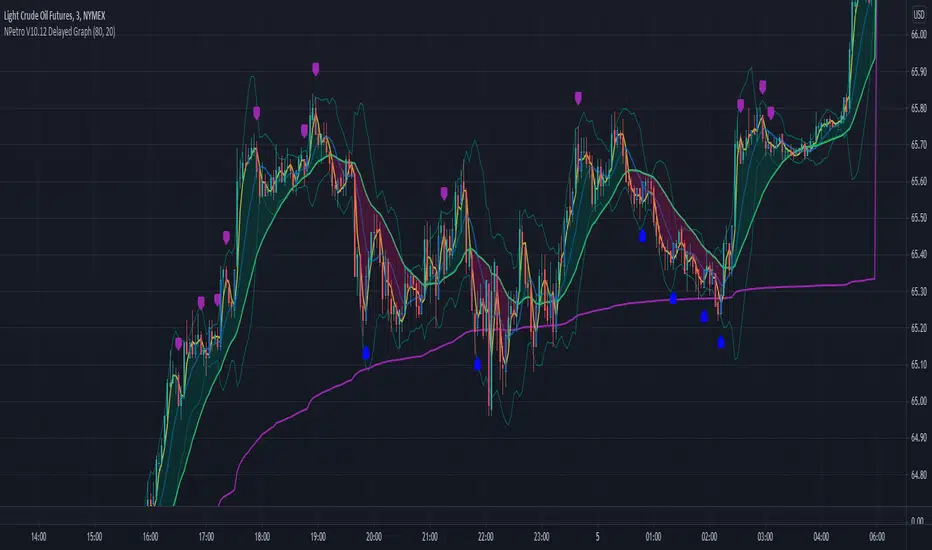Select the purple marker above 21:00 peak near 65.60
Image resolution: width=932 pixels, height=550 pixels.
click(444, 193)
